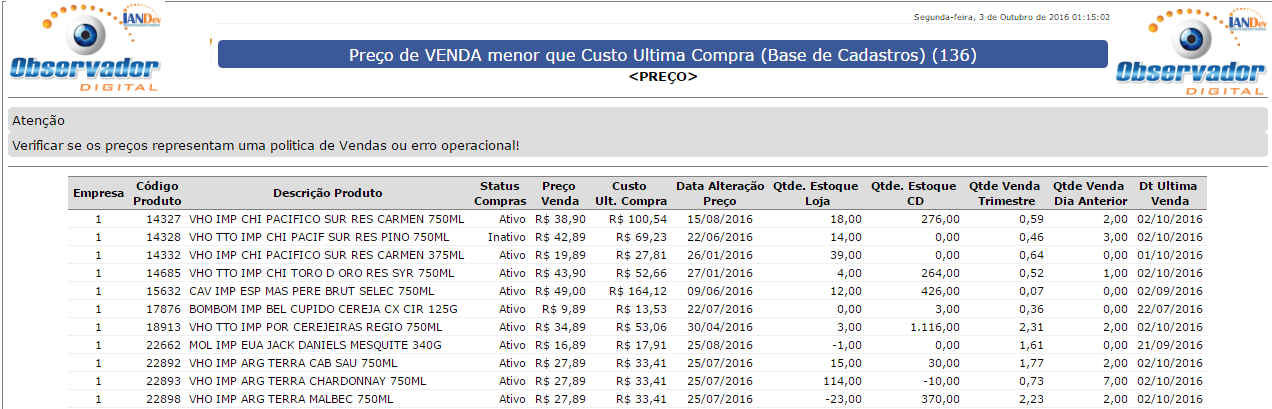
Task: Click the Descrição Produto column header
Action: (x=327, y=193)
